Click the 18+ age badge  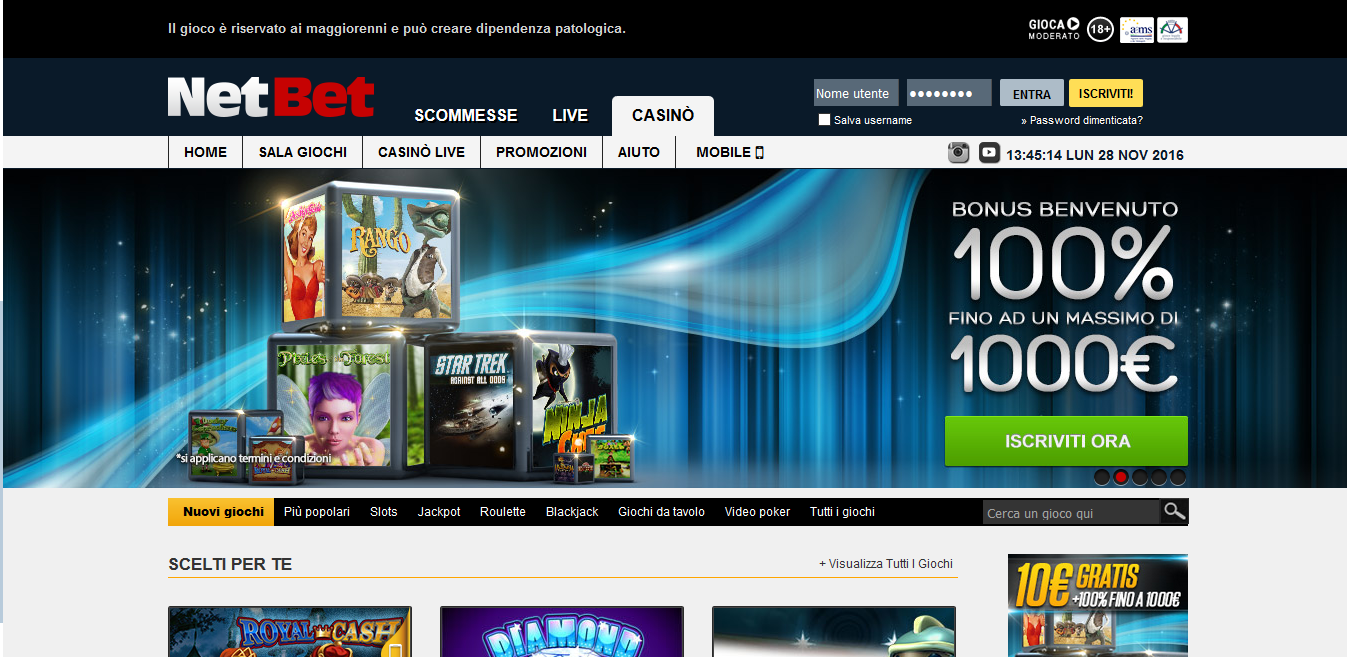(x=1100, y=30)
